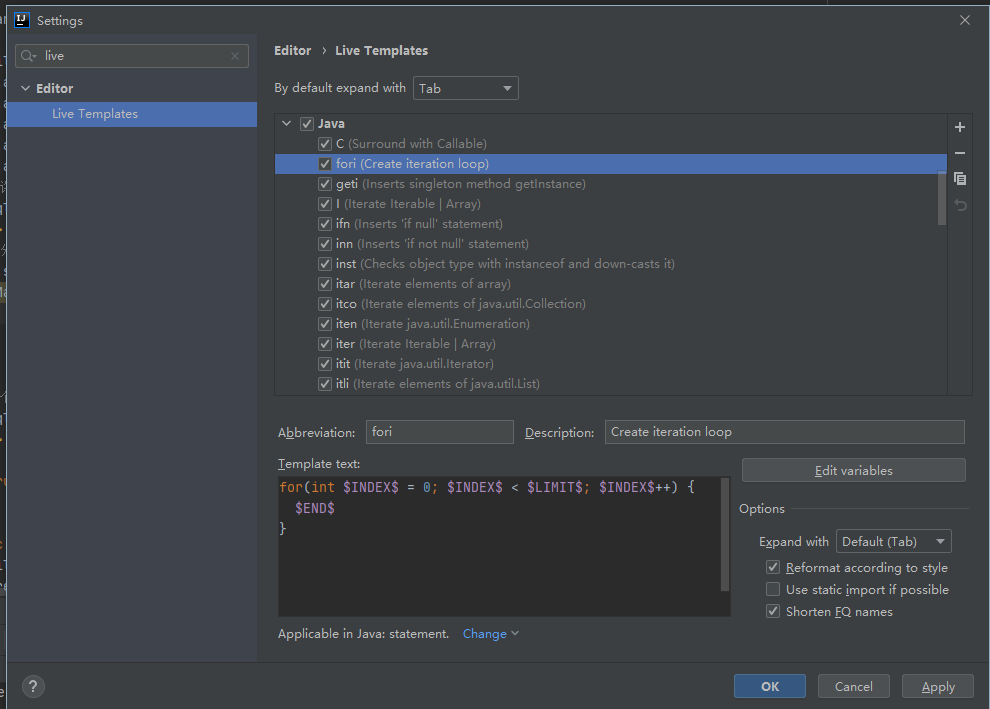
Task: Toggle Reformat according to style
Action: (773, 567)
